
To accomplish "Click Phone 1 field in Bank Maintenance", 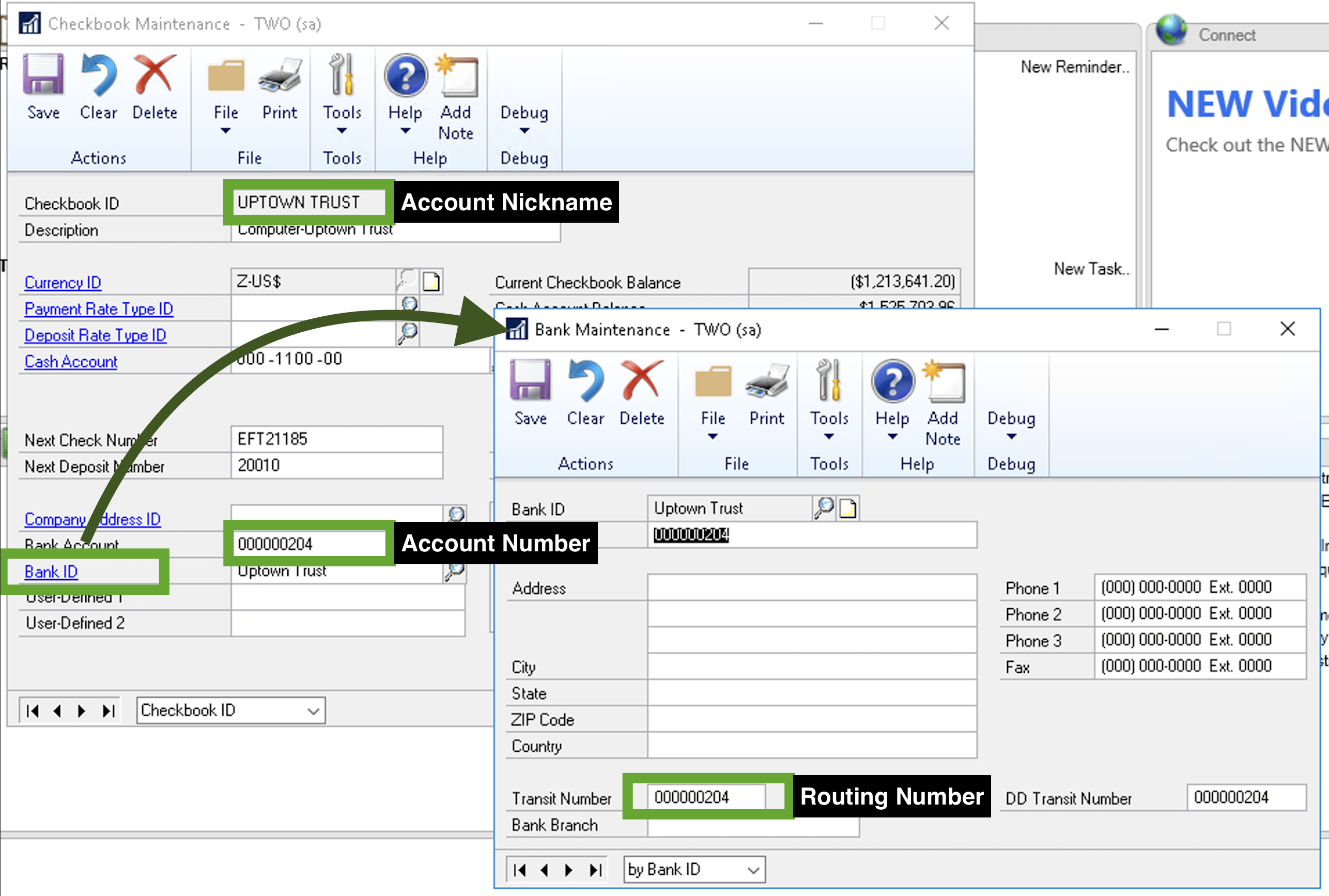I will tap(1200, 587).
